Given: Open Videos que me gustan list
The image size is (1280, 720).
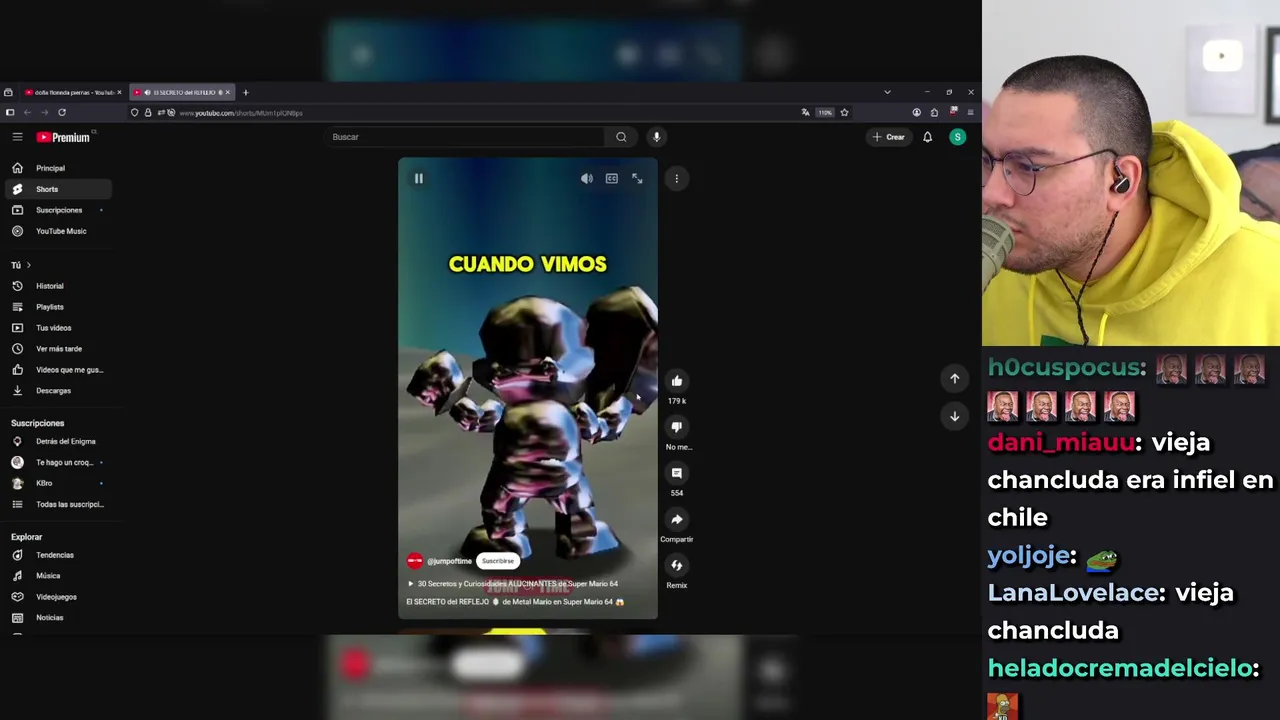Looking at the screenshot, I should [x=56, y=370].
